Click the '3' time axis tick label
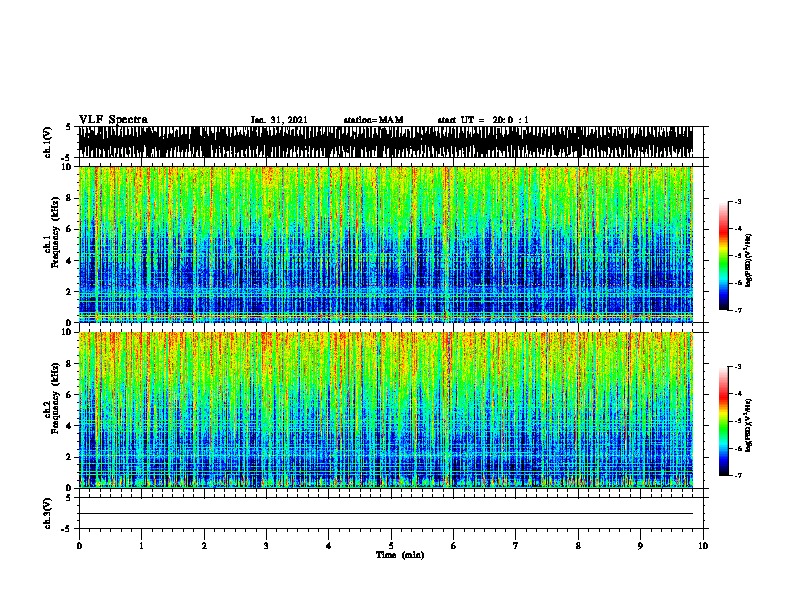 click(x=266, y=545)
